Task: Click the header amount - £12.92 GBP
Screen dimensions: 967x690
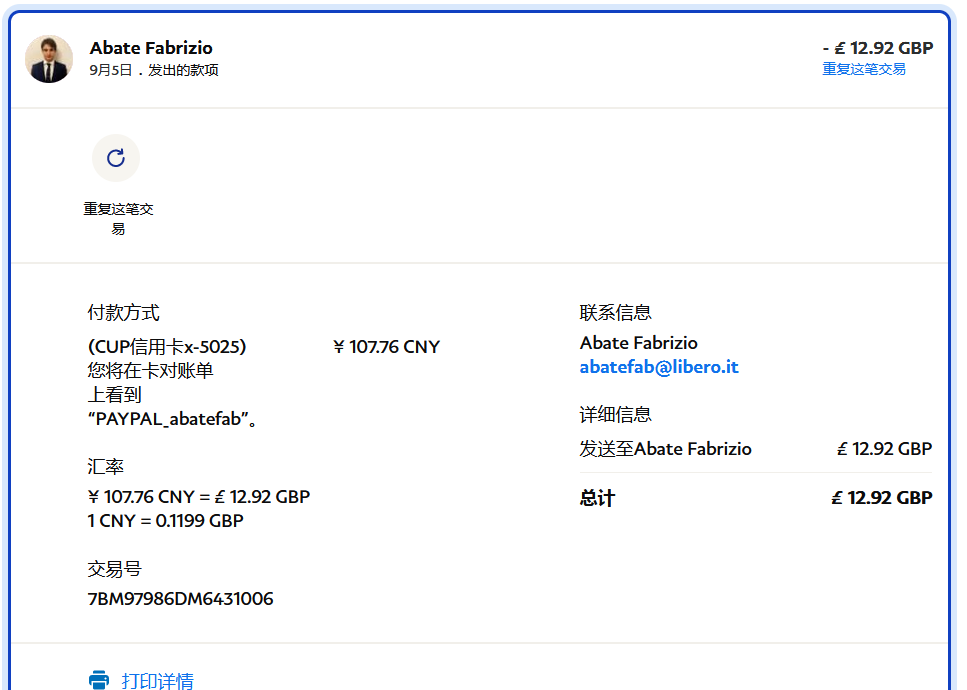Action: click(x=877, y=48)
